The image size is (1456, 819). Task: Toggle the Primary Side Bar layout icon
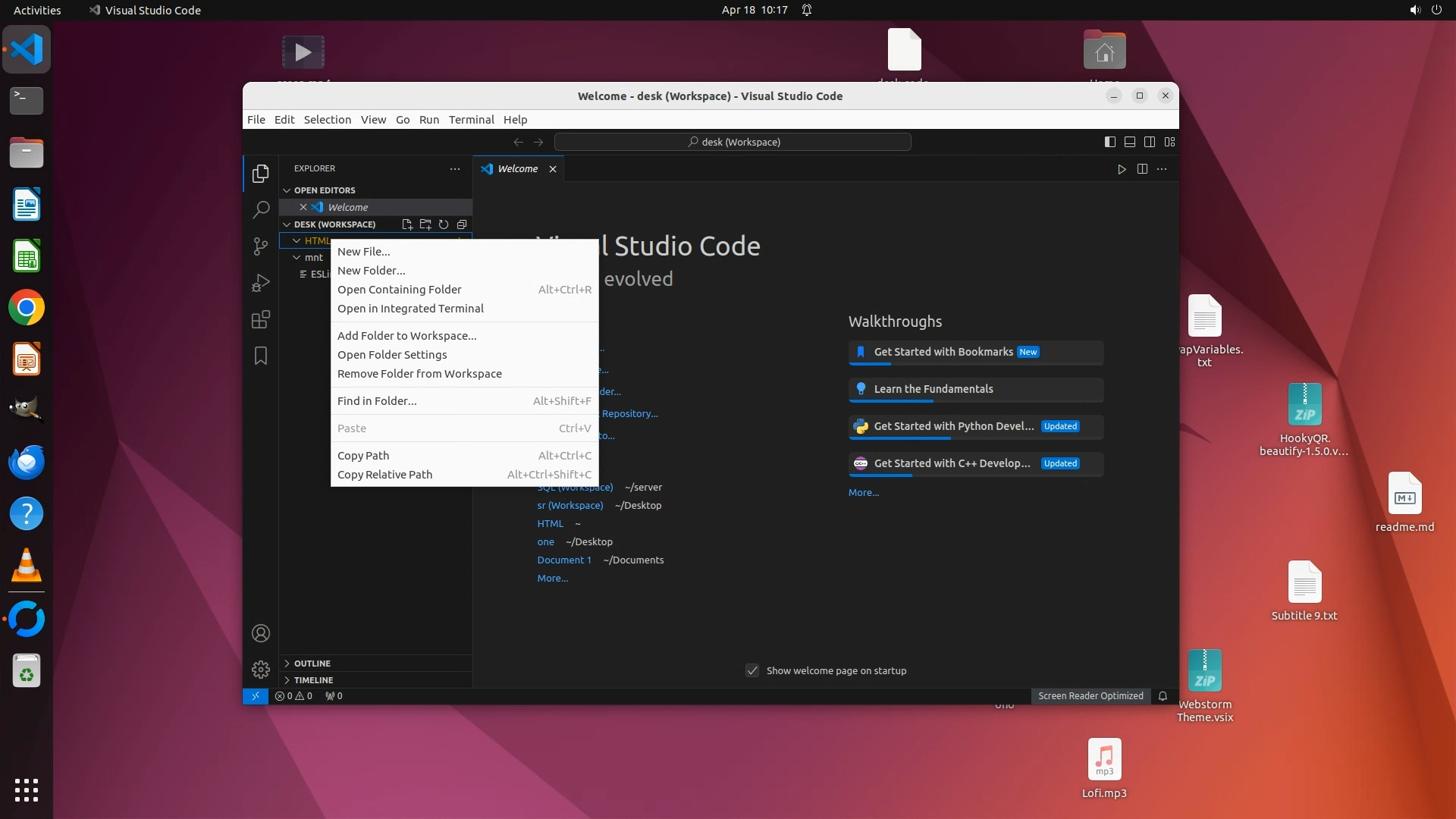pos(1110,142)
